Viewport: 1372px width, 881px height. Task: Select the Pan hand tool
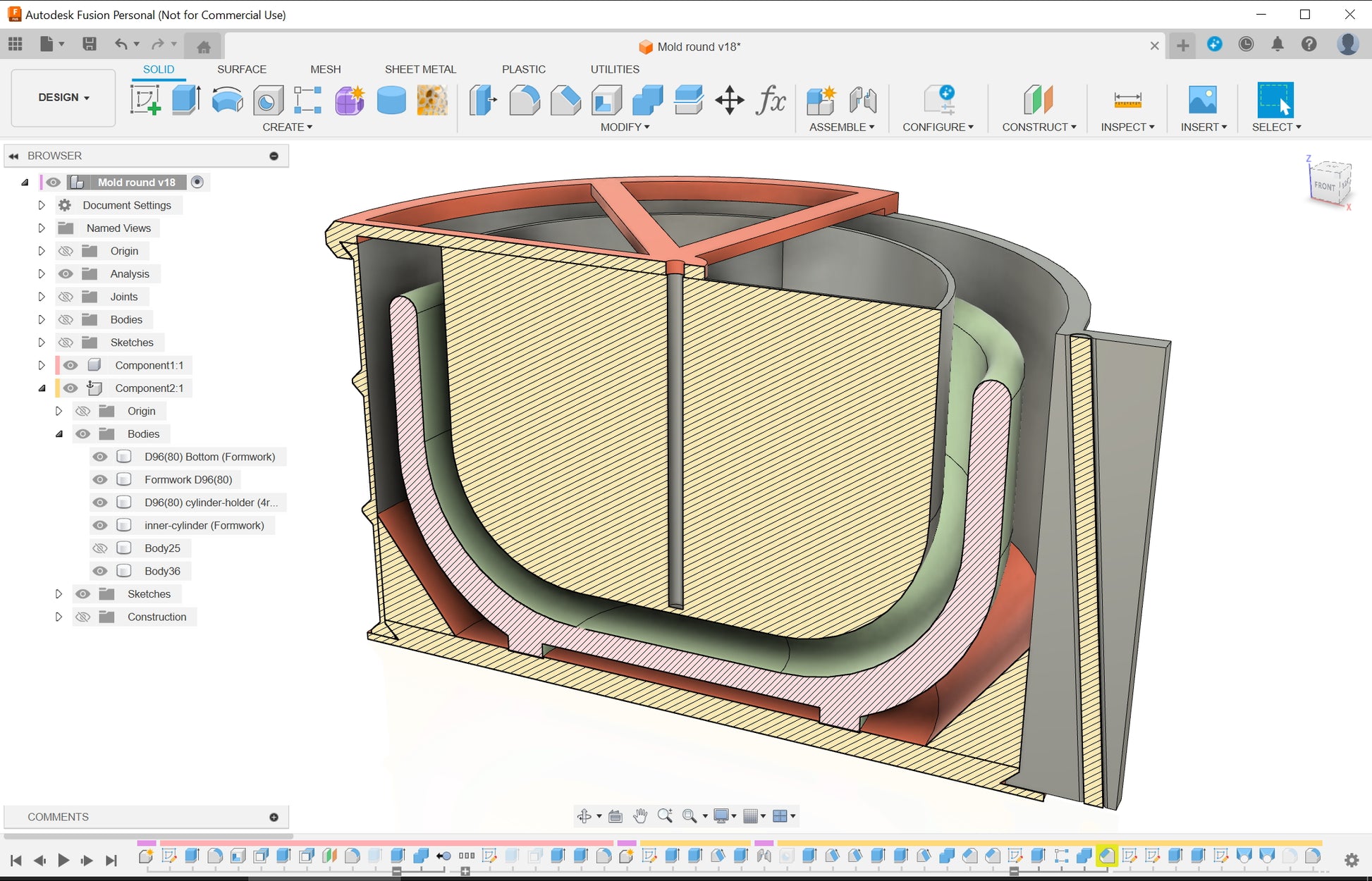[x=639, y=816]
